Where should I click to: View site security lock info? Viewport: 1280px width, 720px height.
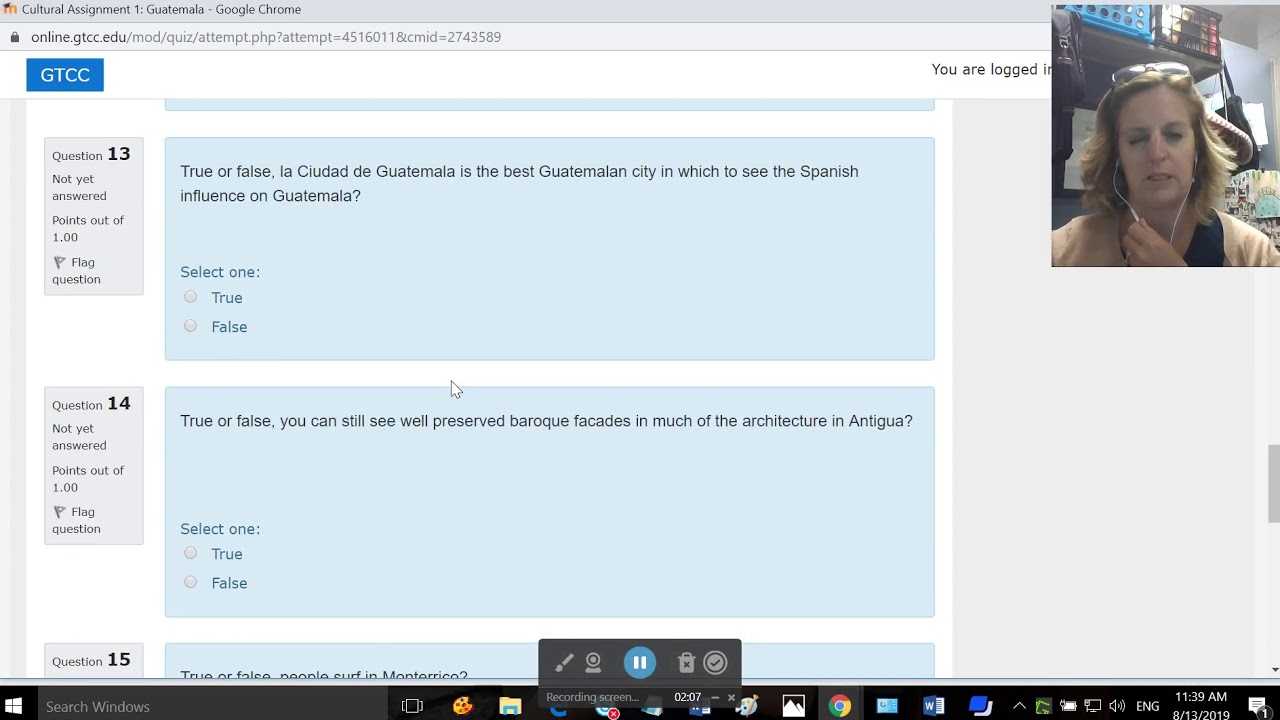14,37
